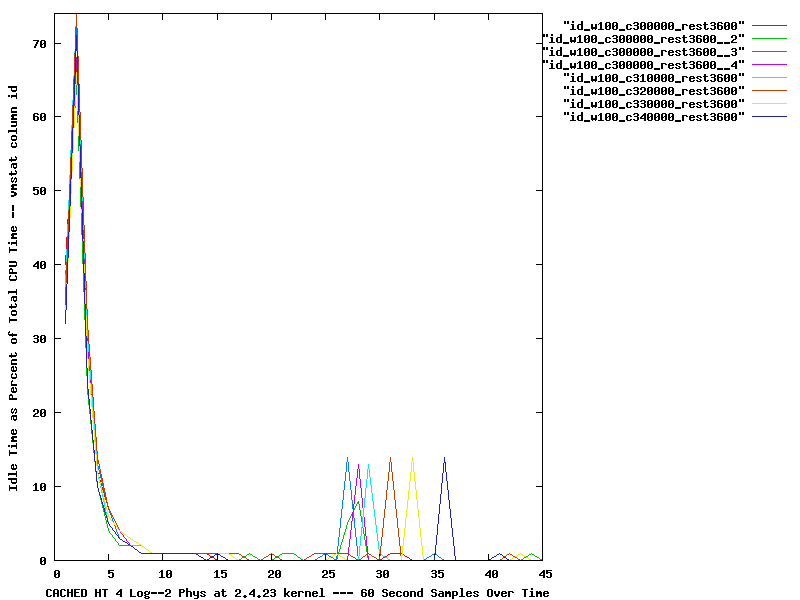Screen dimensions: 800x600
Task: Click y-axis tick label 40
Action: click(x=39, y=265)
